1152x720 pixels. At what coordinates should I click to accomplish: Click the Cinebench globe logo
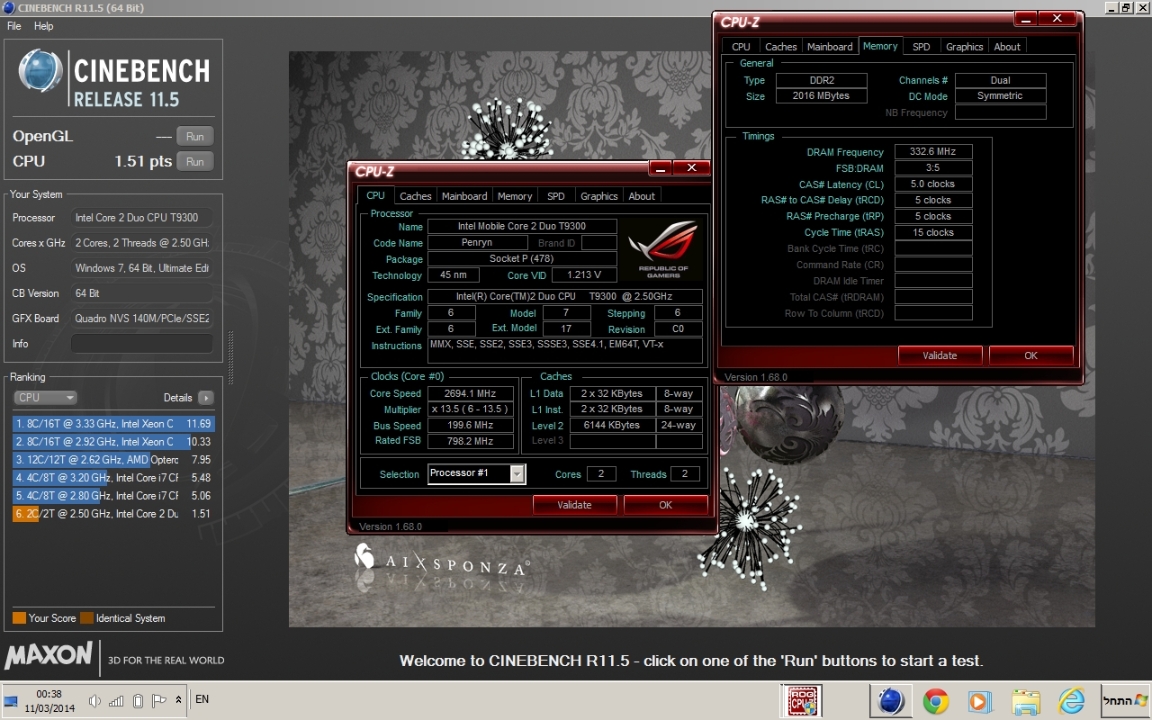(40, 71)
